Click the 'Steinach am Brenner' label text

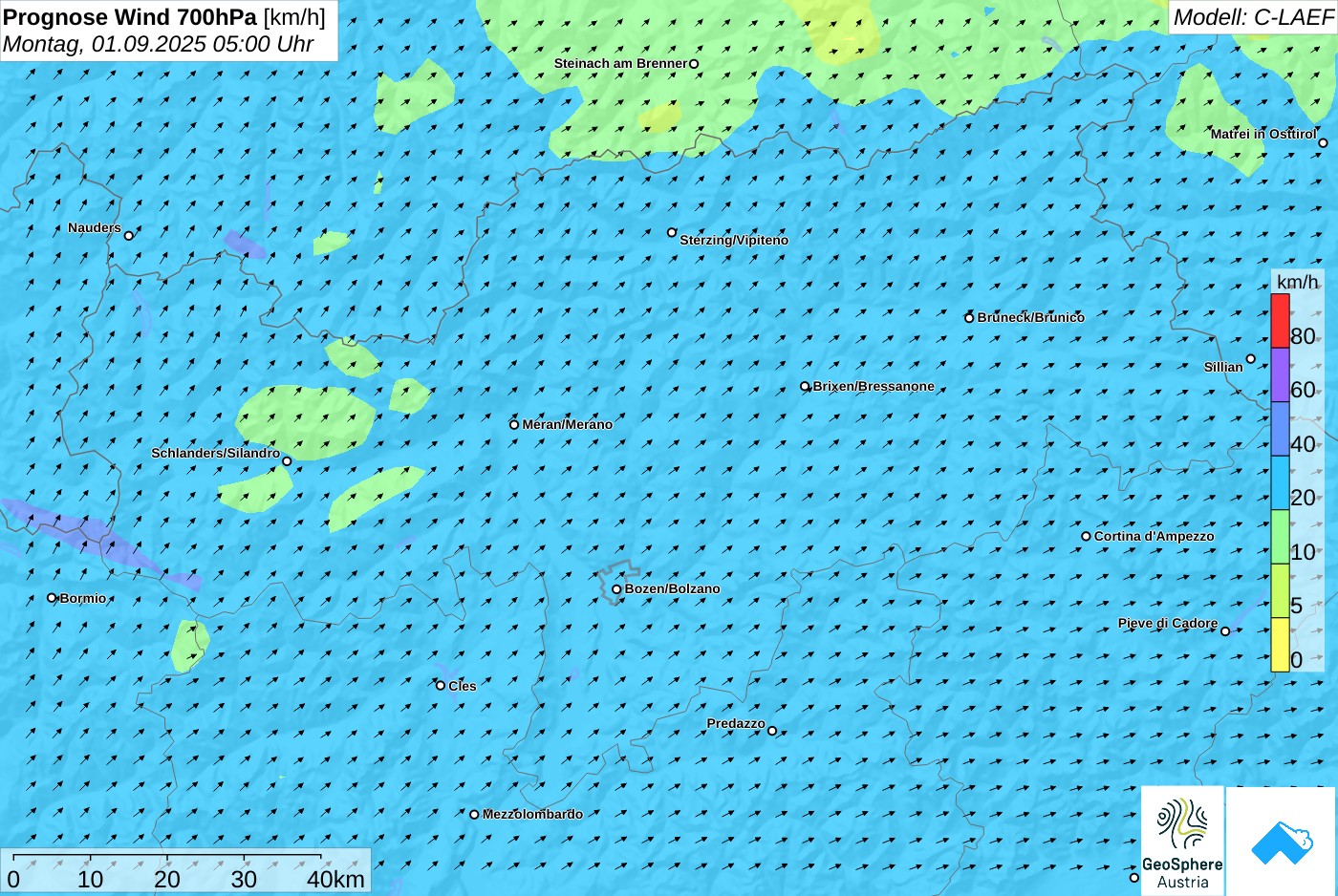pos(620,64)
